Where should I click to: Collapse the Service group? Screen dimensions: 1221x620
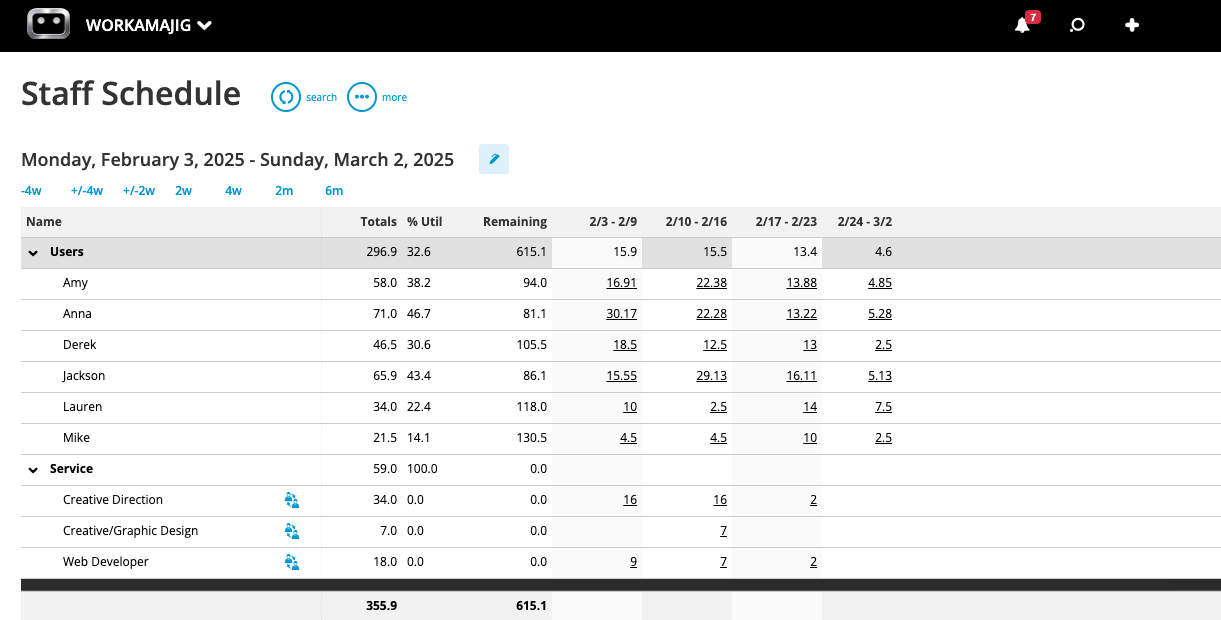[33, 469]
